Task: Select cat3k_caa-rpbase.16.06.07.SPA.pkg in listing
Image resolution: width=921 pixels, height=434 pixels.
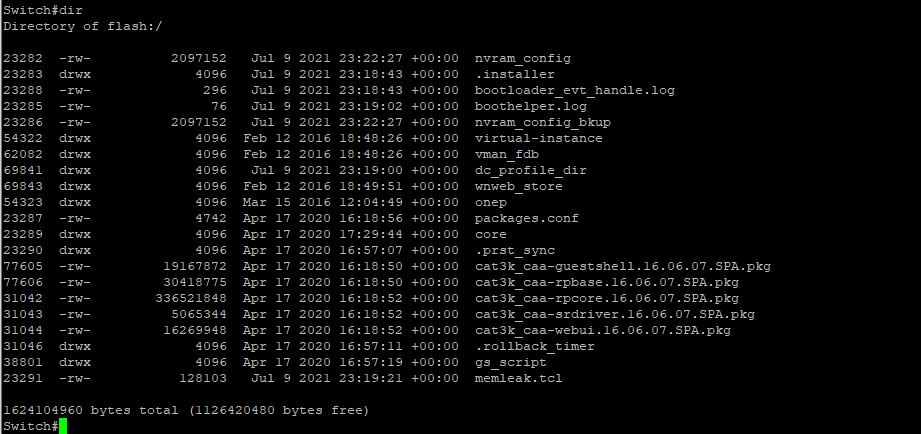Action: coord(607,282)
